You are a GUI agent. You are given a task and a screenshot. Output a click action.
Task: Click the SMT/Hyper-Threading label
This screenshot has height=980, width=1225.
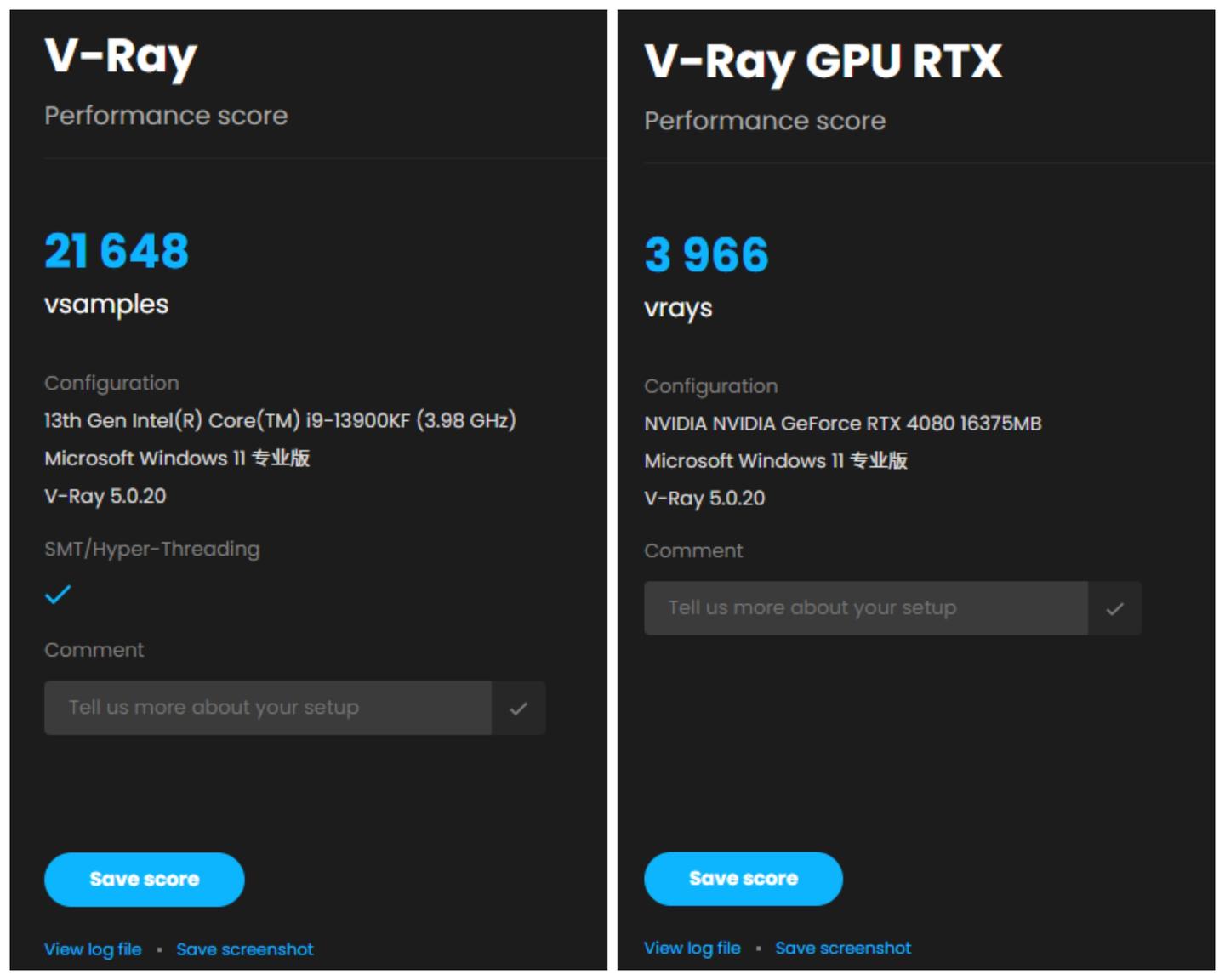pos(151,550)
